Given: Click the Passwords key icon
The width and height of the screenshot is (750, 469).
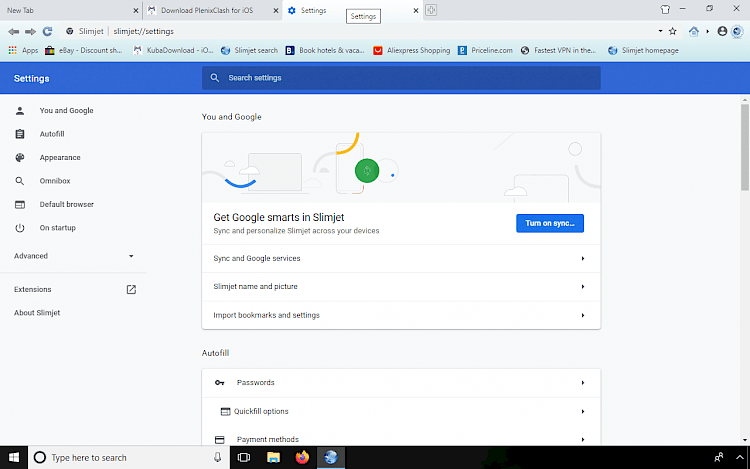Looking at the screenshot, I should 220,383.
